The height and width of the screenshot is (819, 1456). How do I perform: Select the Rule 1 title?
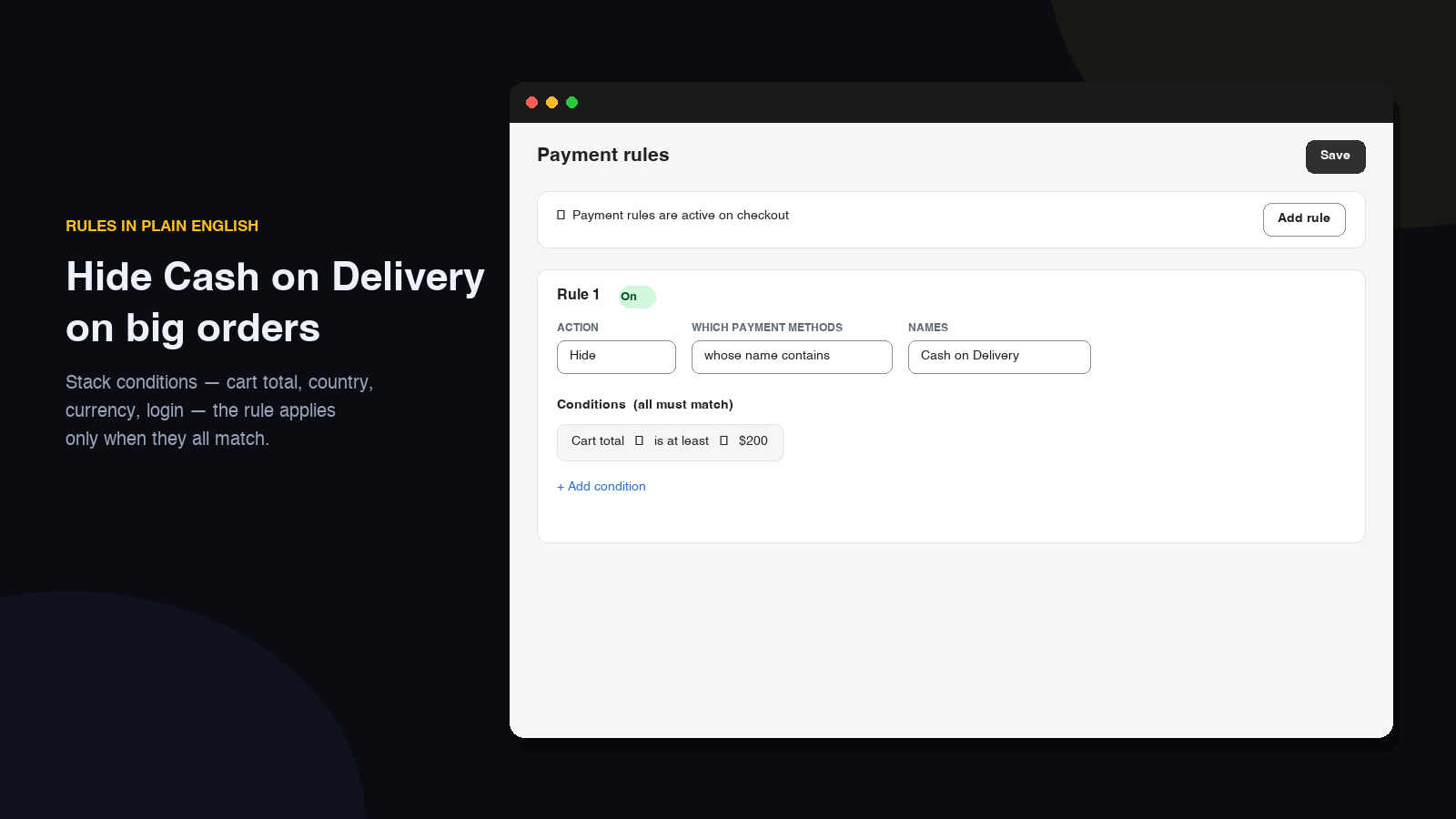pyautogui.click(x=578, y=295)
